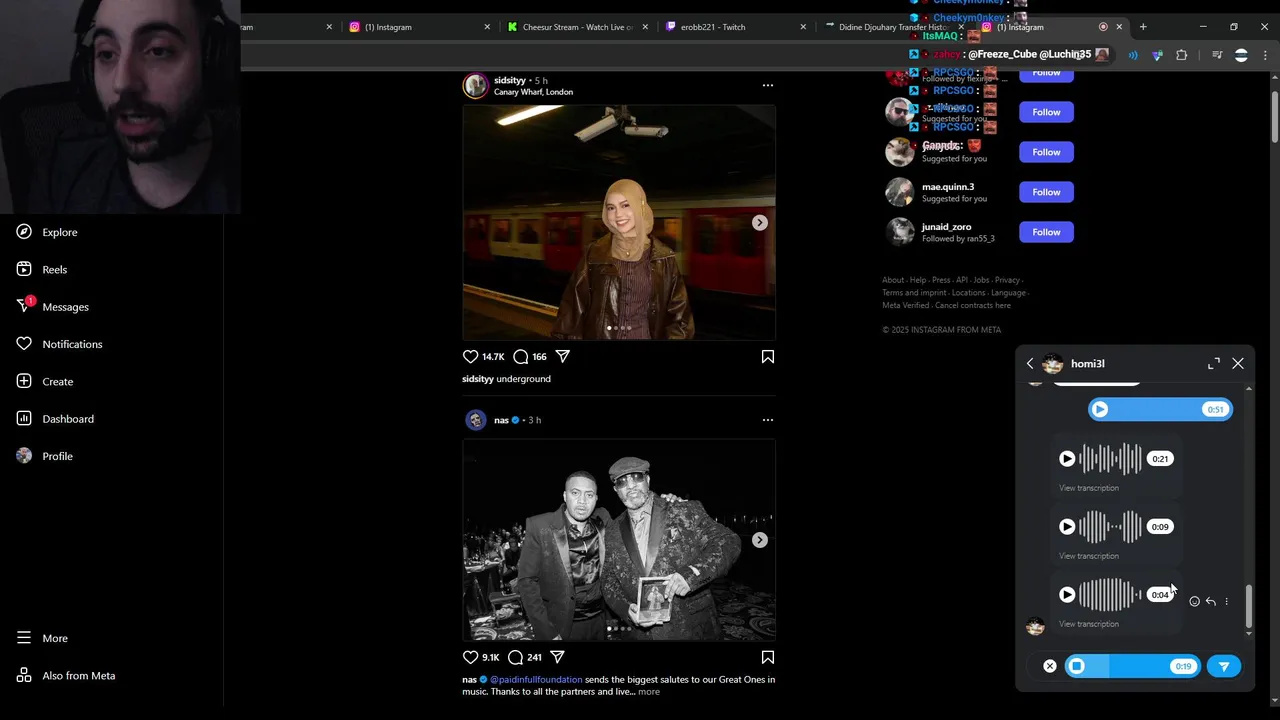Share the sidsityy post

563,357
